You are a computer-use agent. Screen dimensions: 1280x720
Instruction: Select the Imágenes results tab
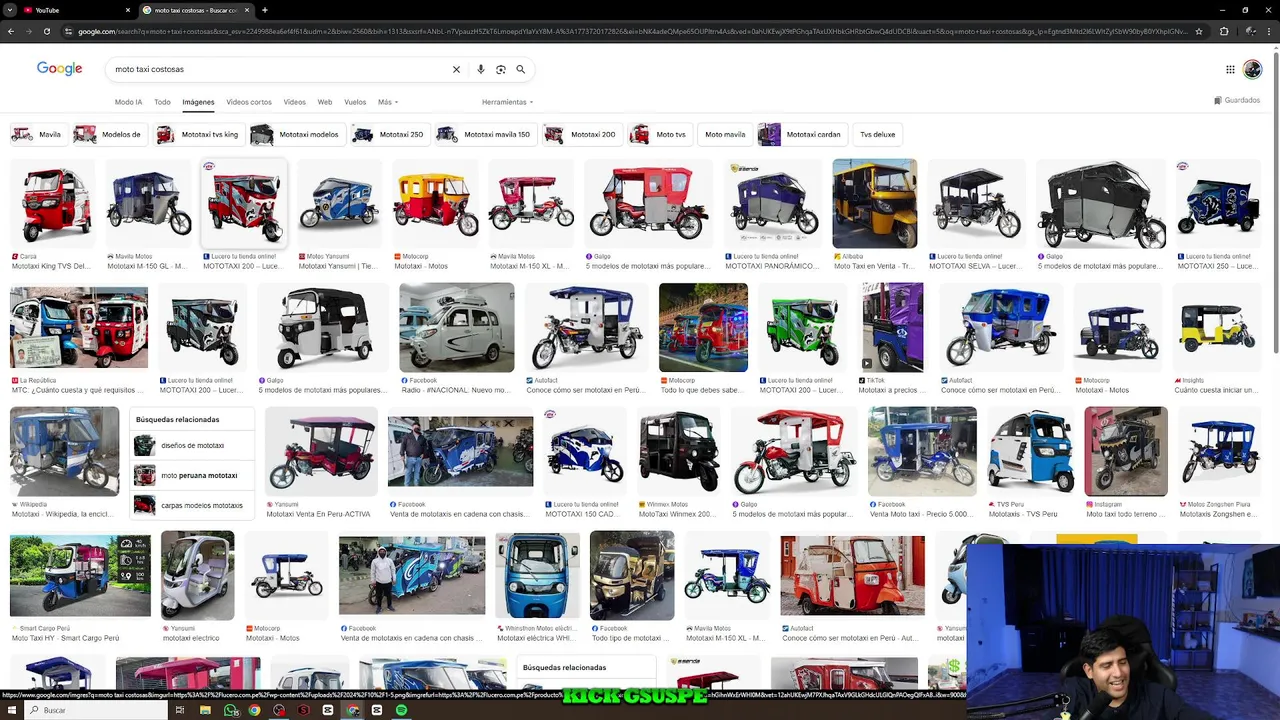(198, 102)
